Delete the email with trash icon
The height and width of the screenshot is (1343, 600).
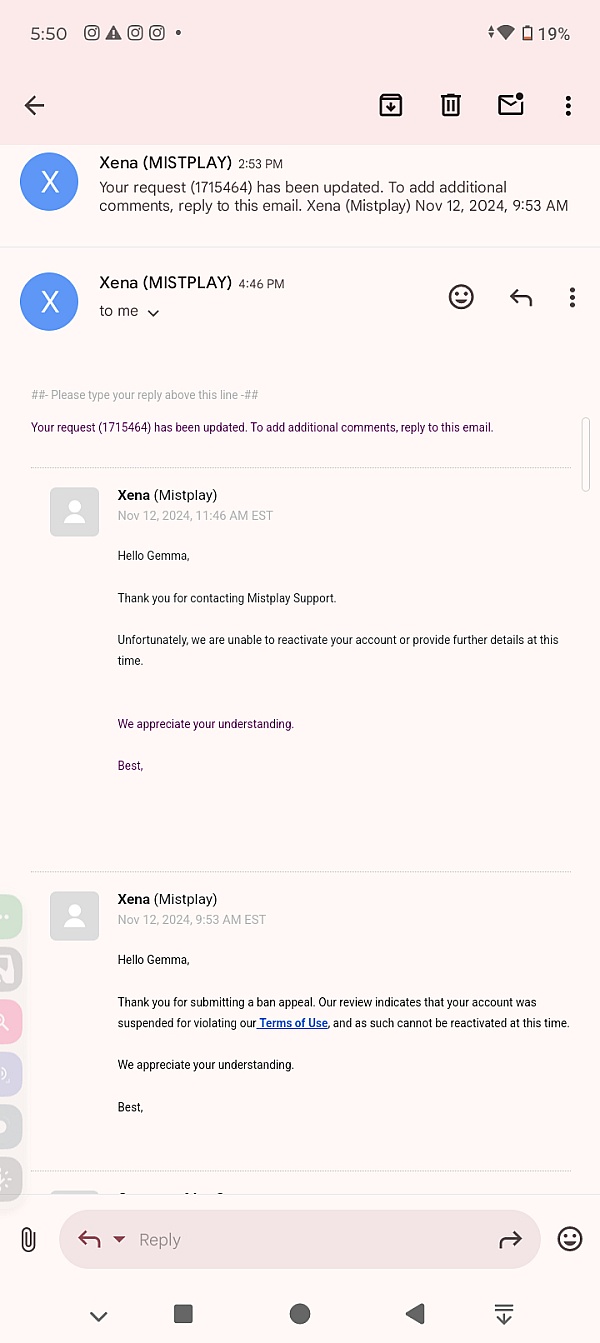451,104
